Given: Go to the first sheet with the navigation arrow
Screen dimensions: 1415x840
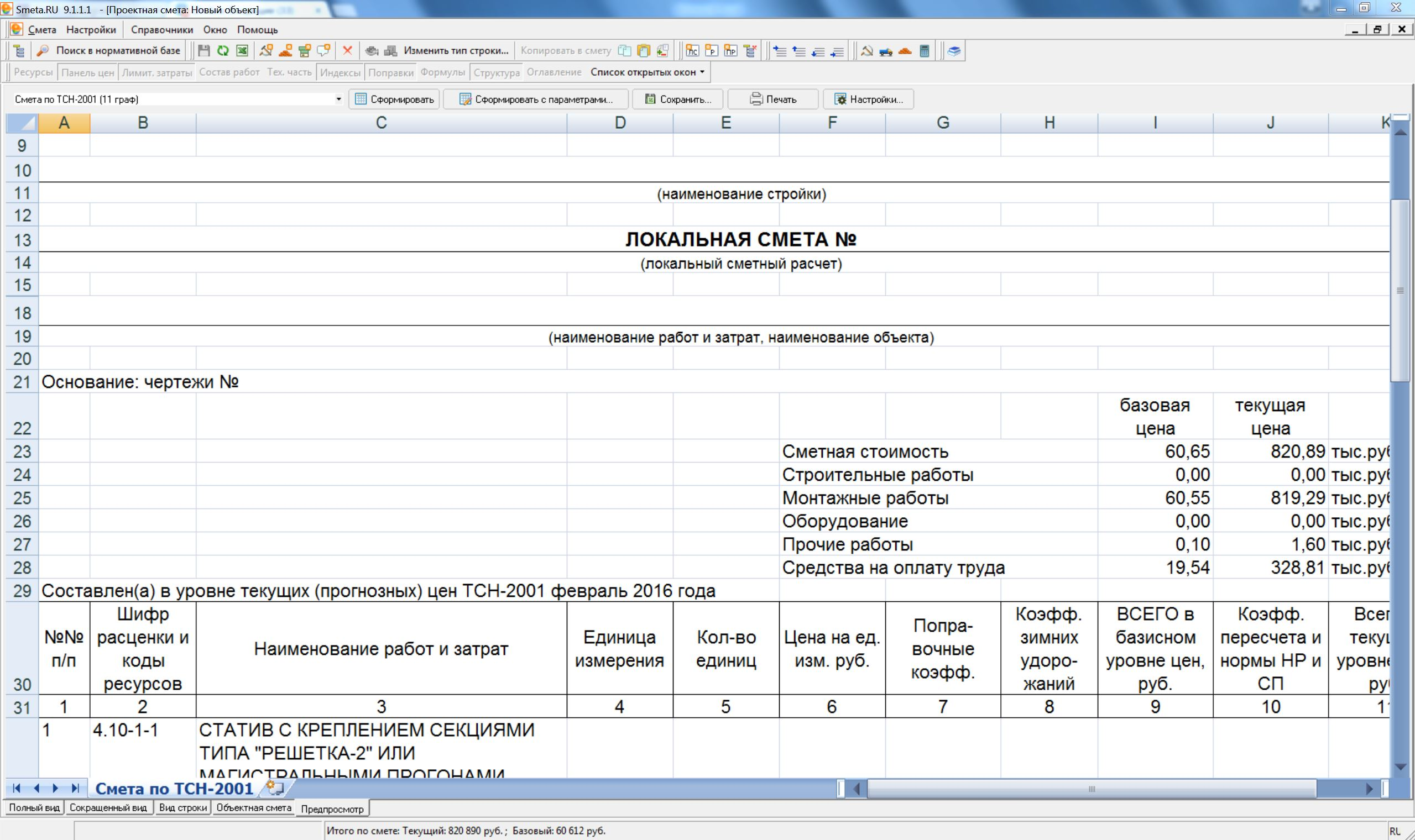Looking at the screenshot, I should coord(17,789).
